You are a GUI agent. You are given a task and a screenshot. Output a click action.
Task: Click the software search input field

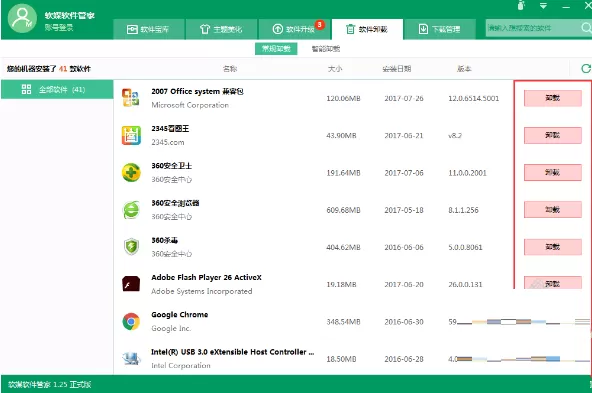click(x=532, y=28)
